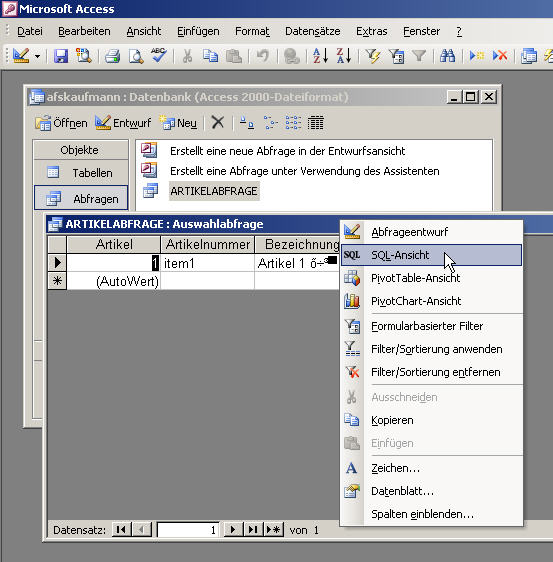Click the Print icon

click(x=113, y=56)
